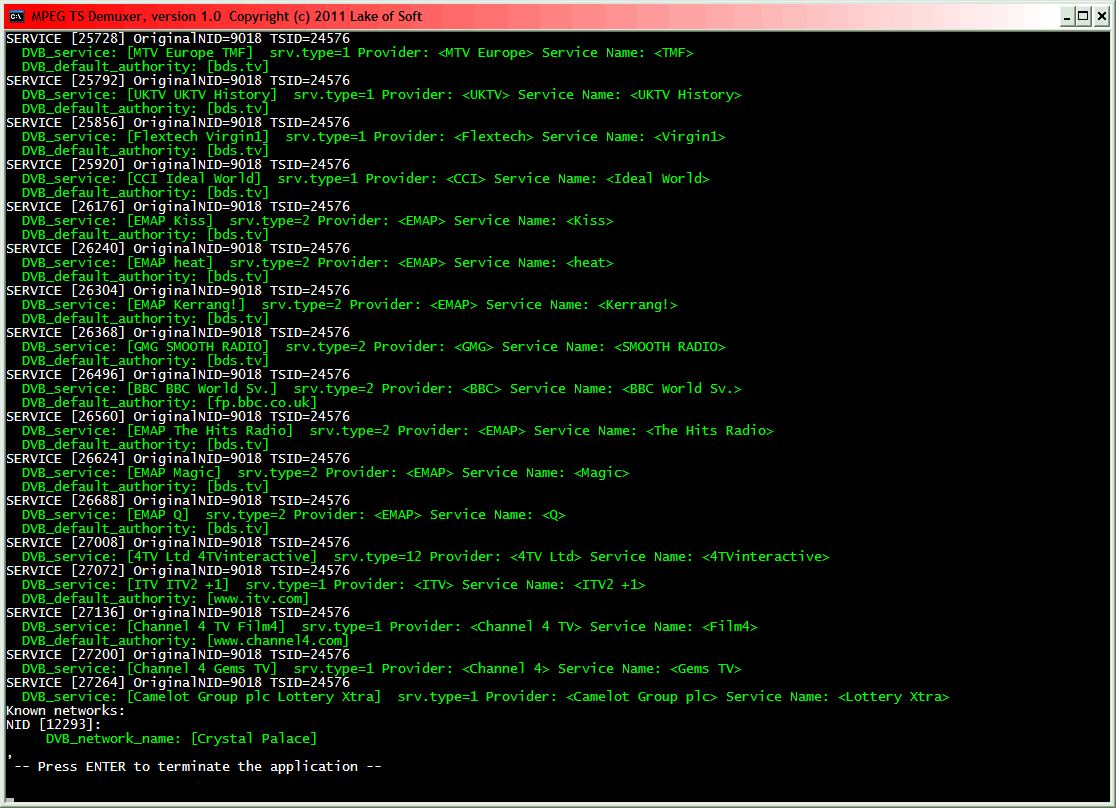
Task: Click the EMAP The Hits Radio DVB_service line
Action: (x=398, y=431)
